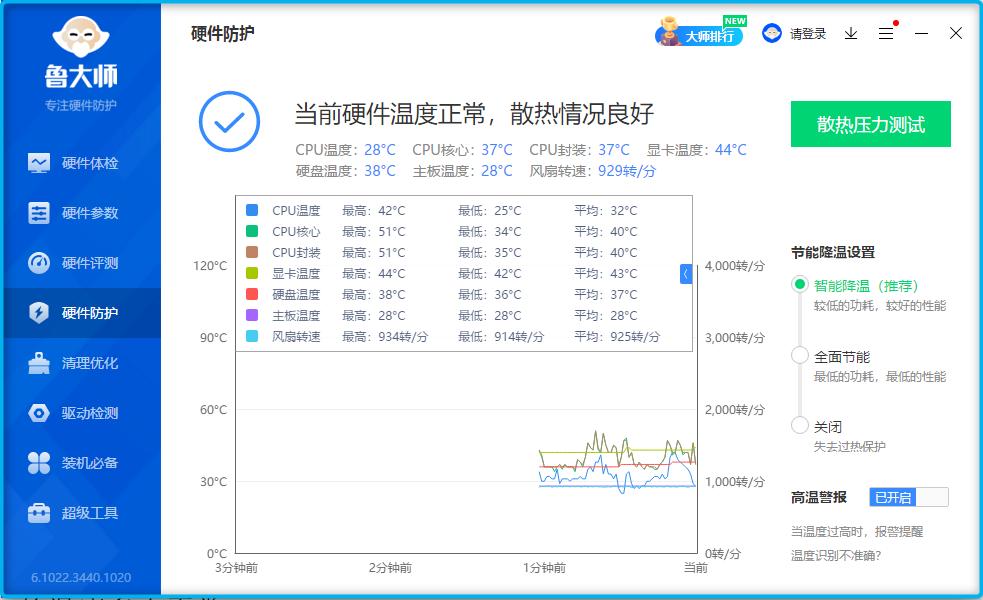Select the 智能降温 (推荐) cooling mode

click(798, 285)
